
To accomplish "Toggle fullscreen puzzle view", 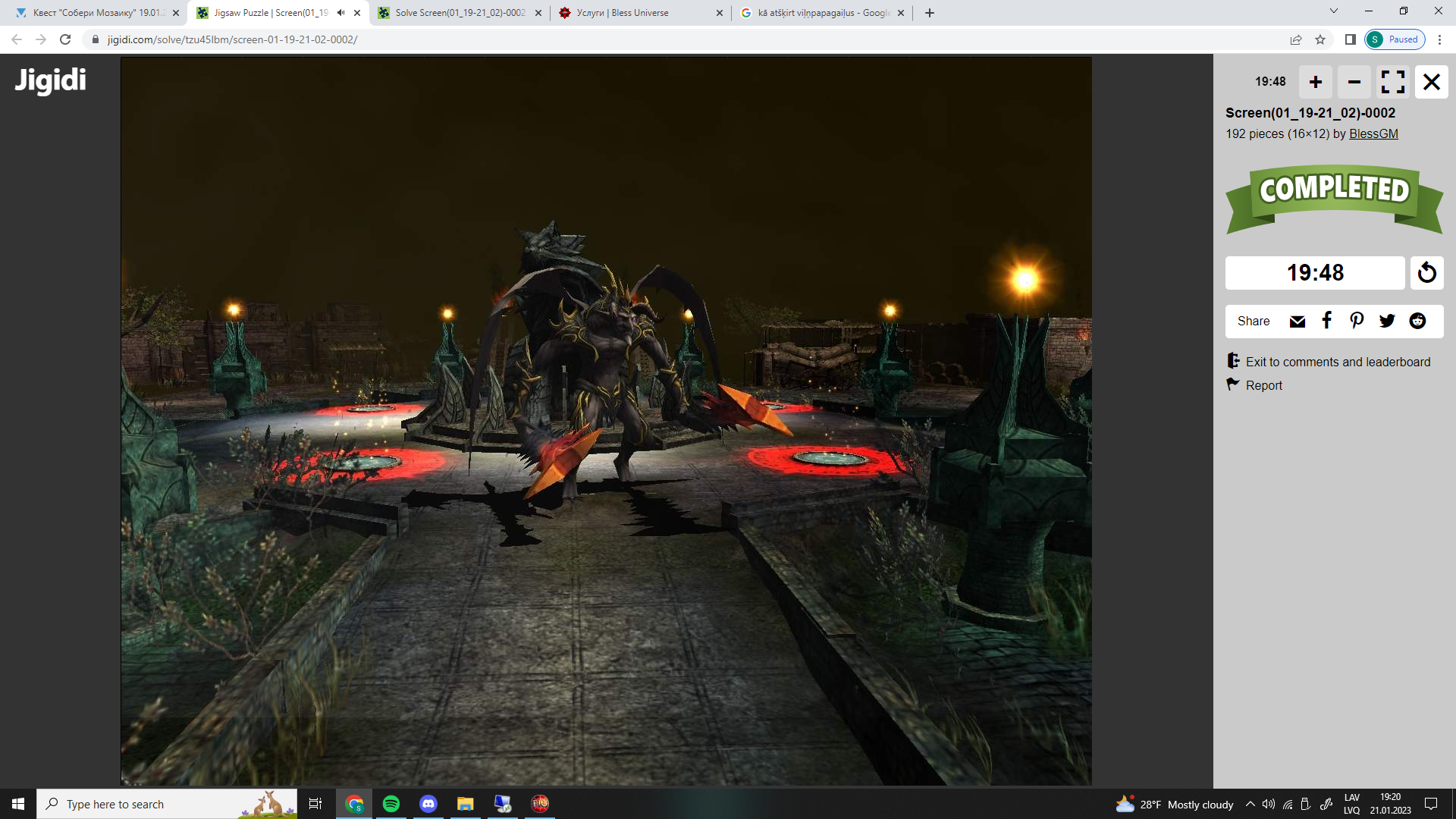I will [x=1393, y=82].
